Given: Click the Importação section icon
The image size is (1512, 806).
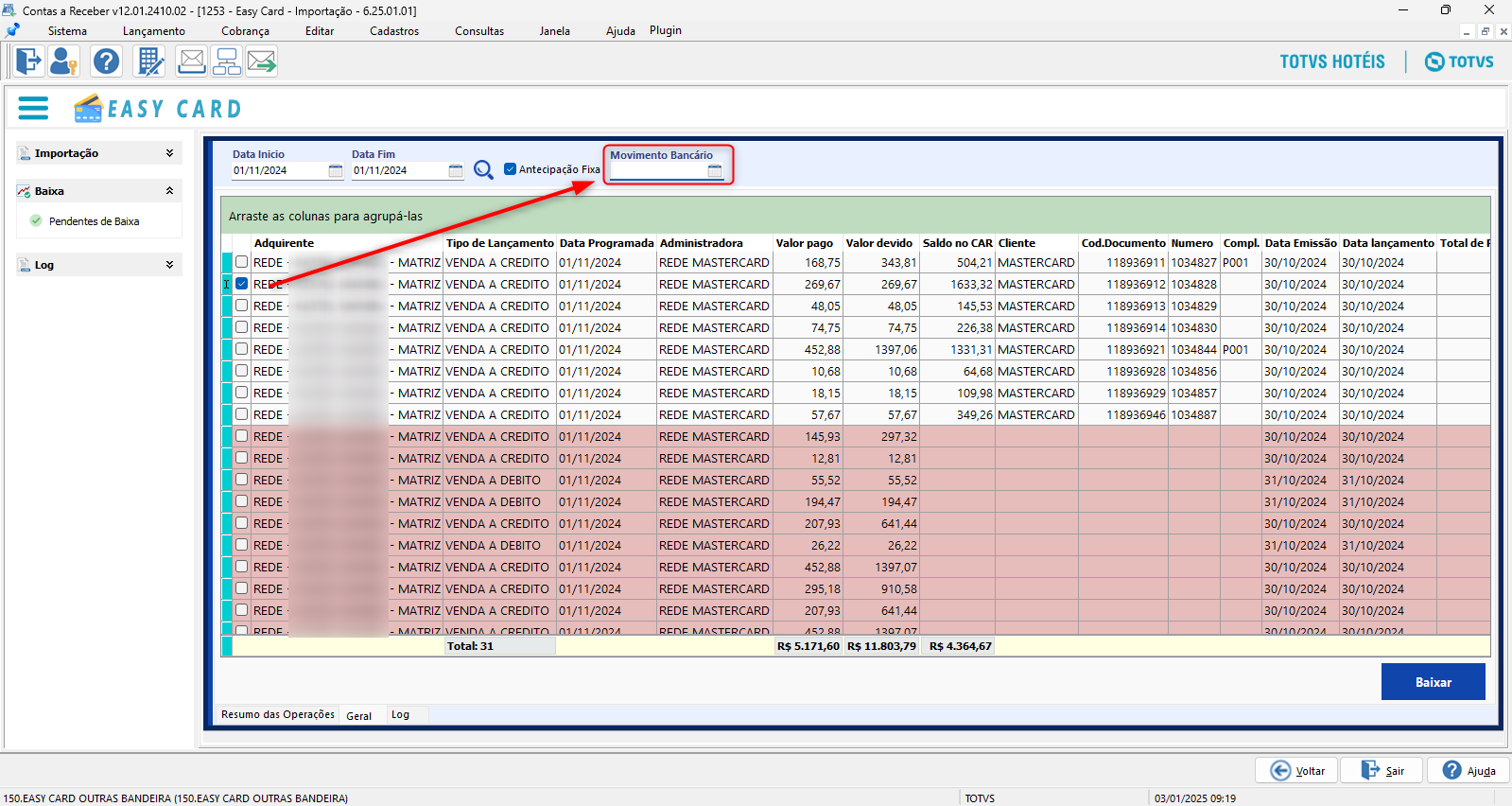Looking at the screenshot, I should (x=25, y=153).
